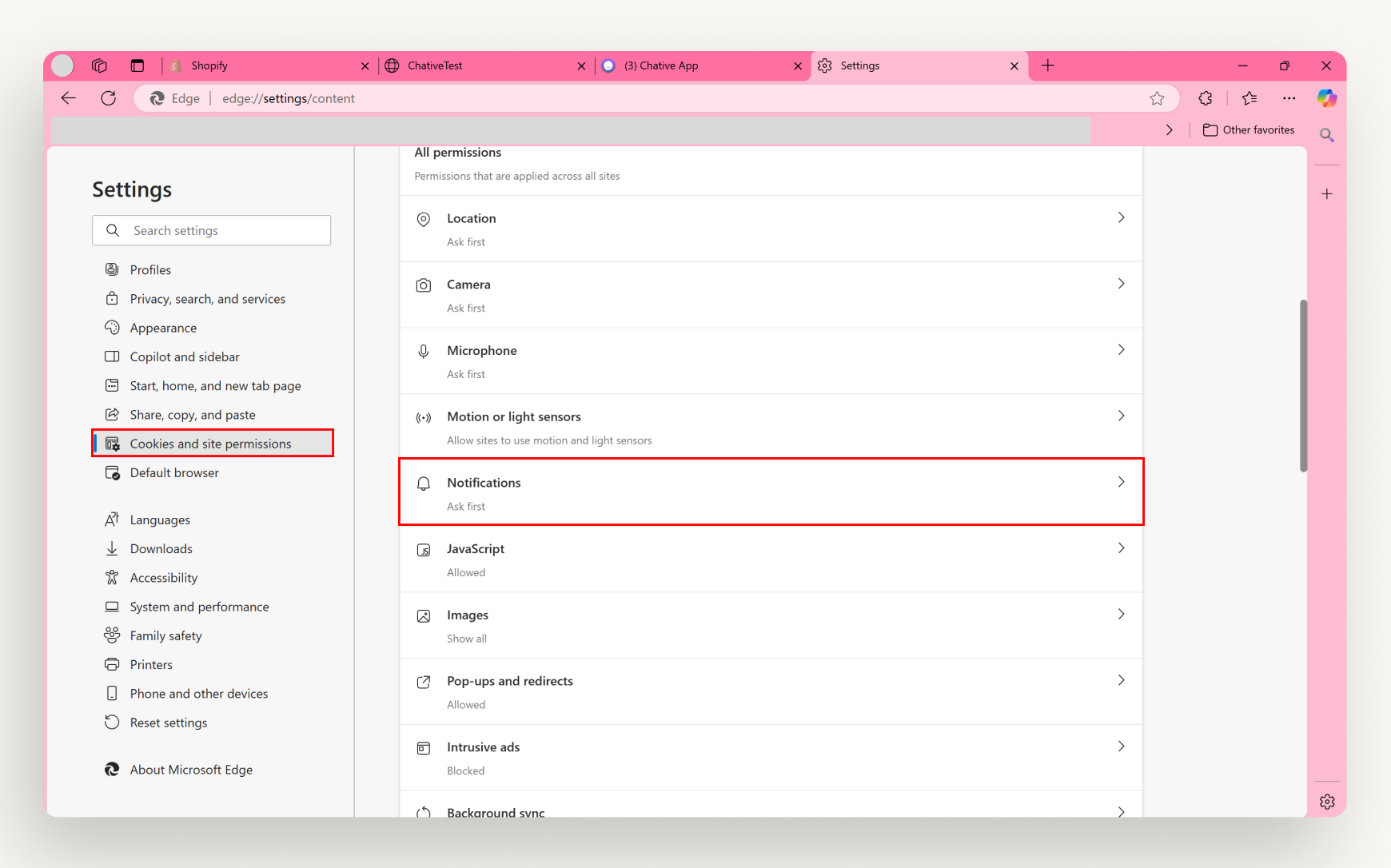Open the favorites icon next to extensions
The height and width of the screenshot is (868, 1391).
[x=1250, y=98]
